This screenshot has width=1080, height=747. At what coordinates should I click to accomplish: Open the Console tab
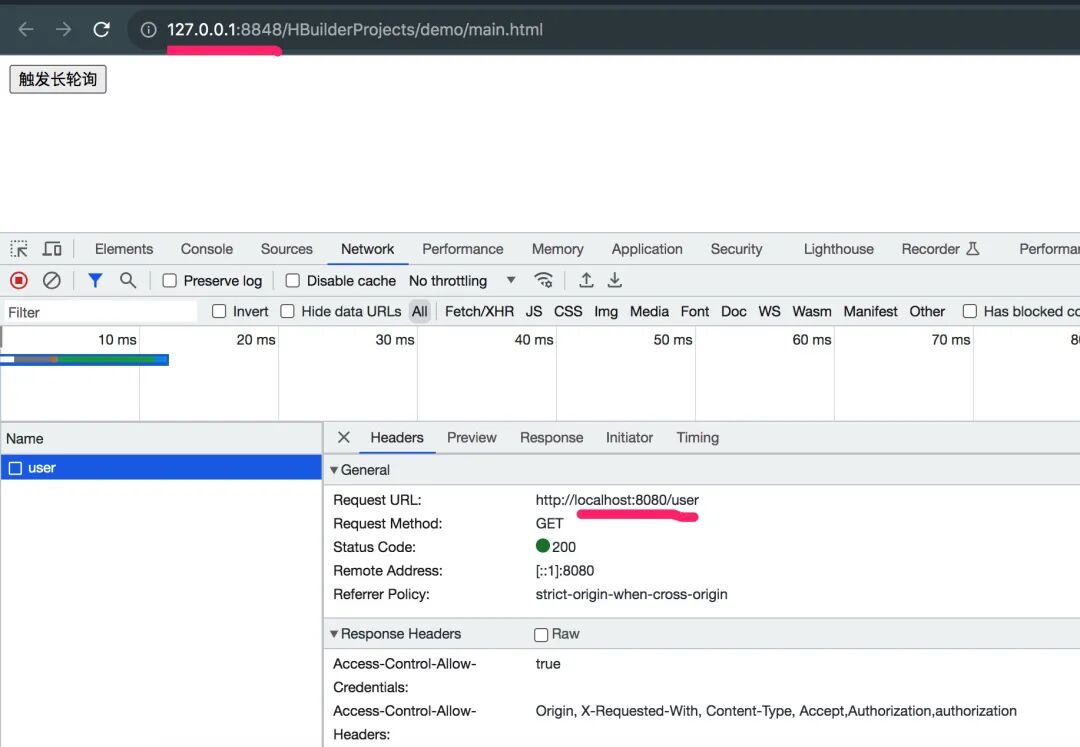tap(207, 249)
